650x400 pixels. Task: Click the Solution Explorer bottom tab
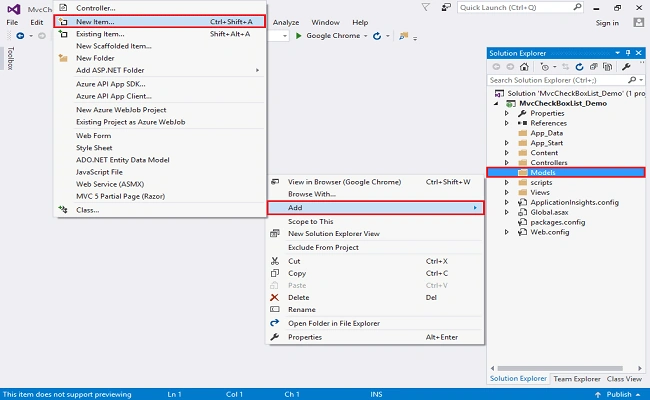point(518,378)
